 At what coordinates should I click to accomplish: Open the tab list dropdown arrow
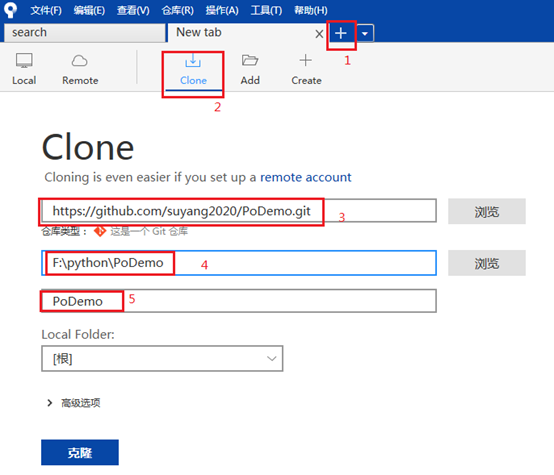(x=365, y=34)
